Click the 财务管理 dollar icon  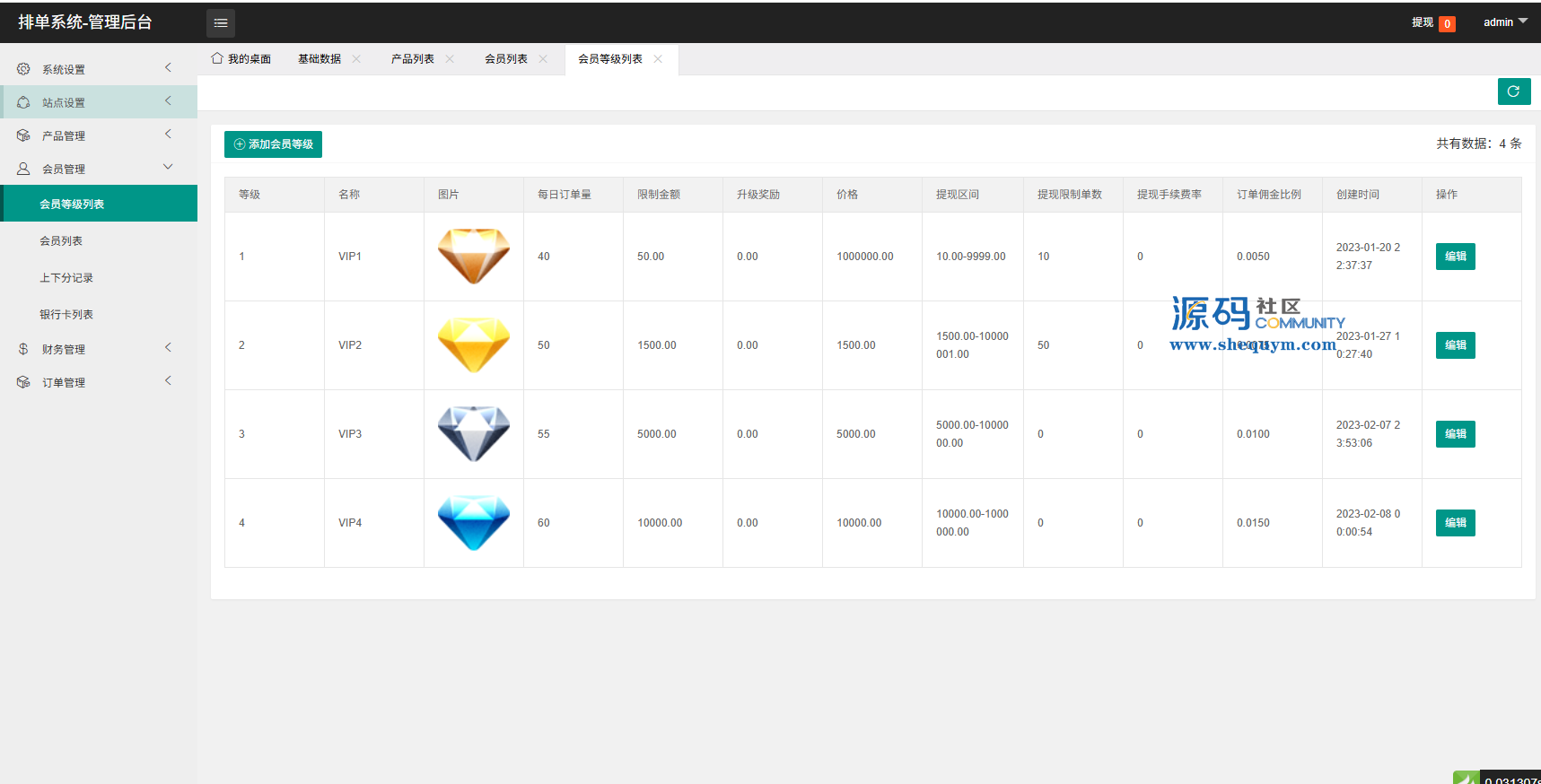pos(23,349)
